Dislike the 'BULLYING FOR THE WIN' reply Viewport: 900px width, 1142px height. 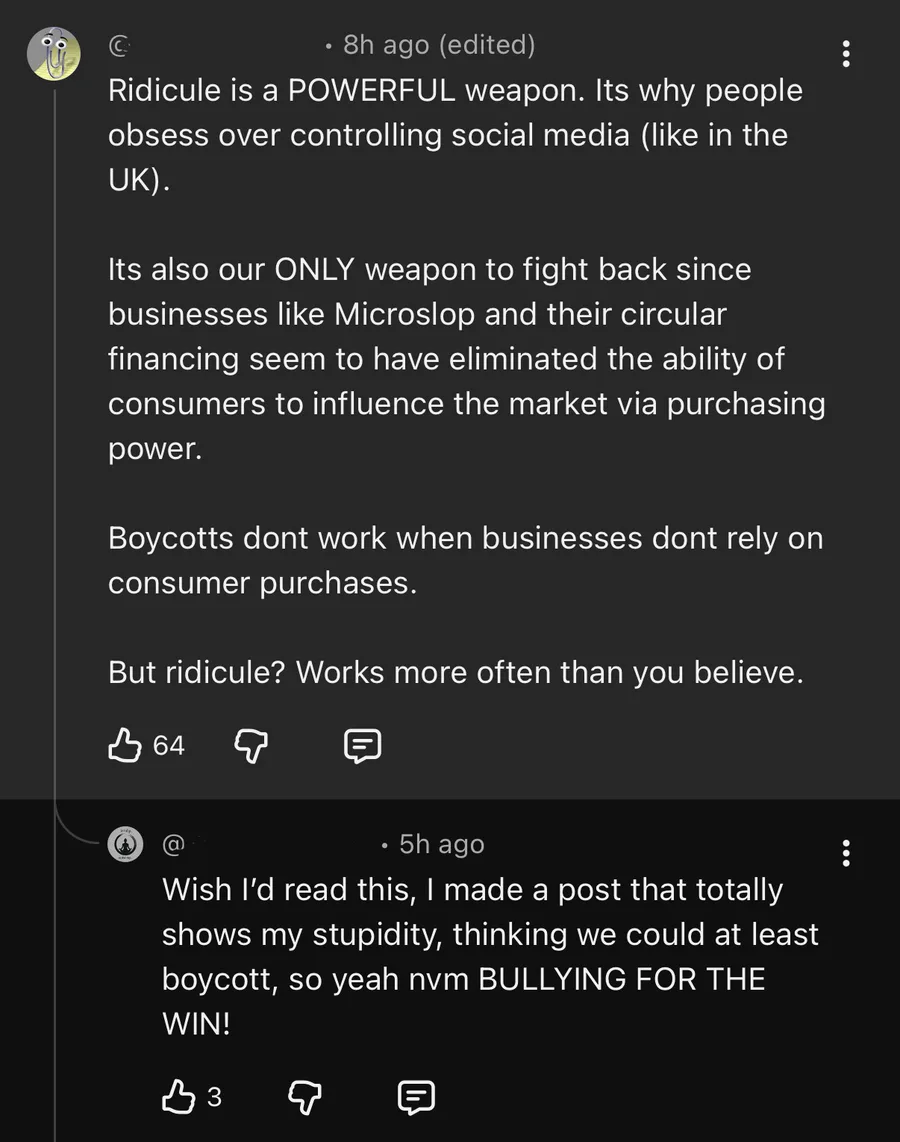click(x=304, y=1098)
